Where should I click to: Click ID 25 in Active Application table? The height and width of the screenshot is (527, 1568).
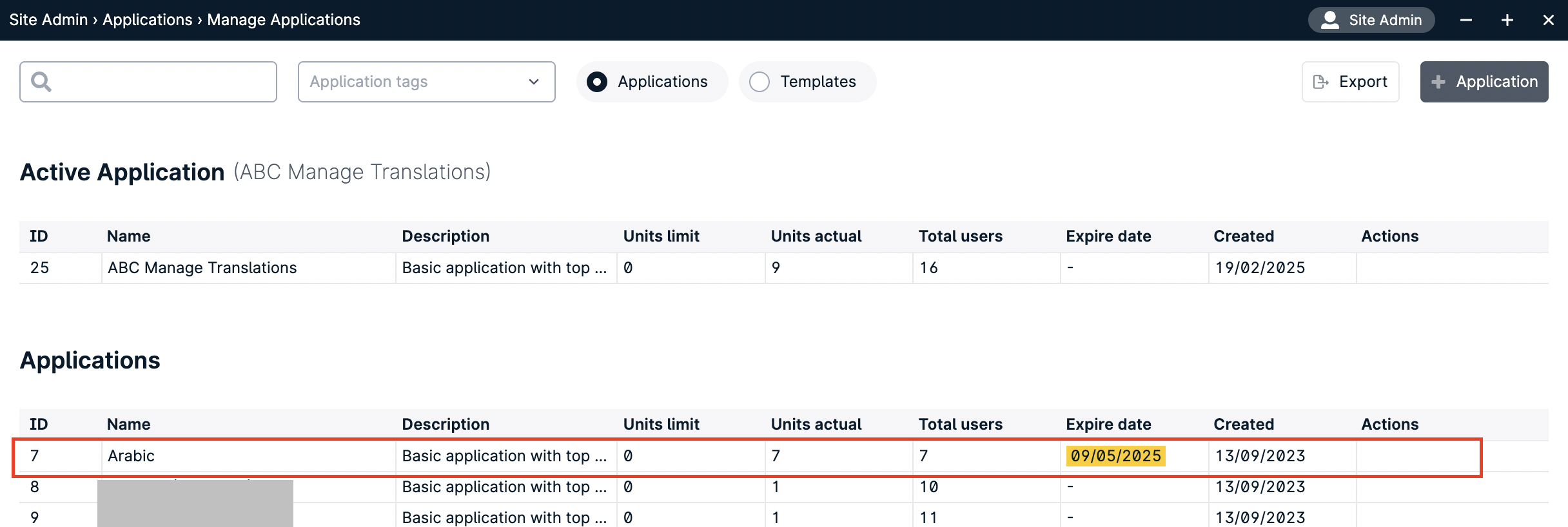[x=40, y=267]
